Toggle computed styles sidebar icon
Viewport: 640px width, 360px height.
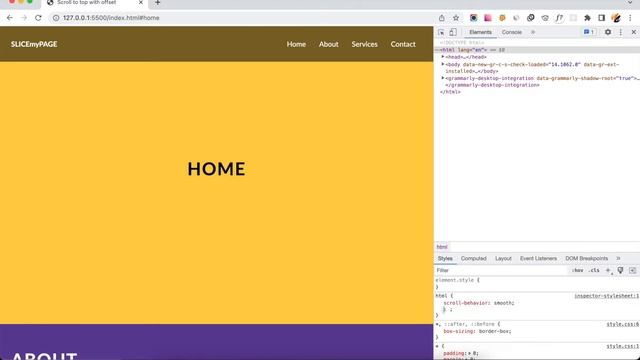pyautogui.click(x=633, y=270)
